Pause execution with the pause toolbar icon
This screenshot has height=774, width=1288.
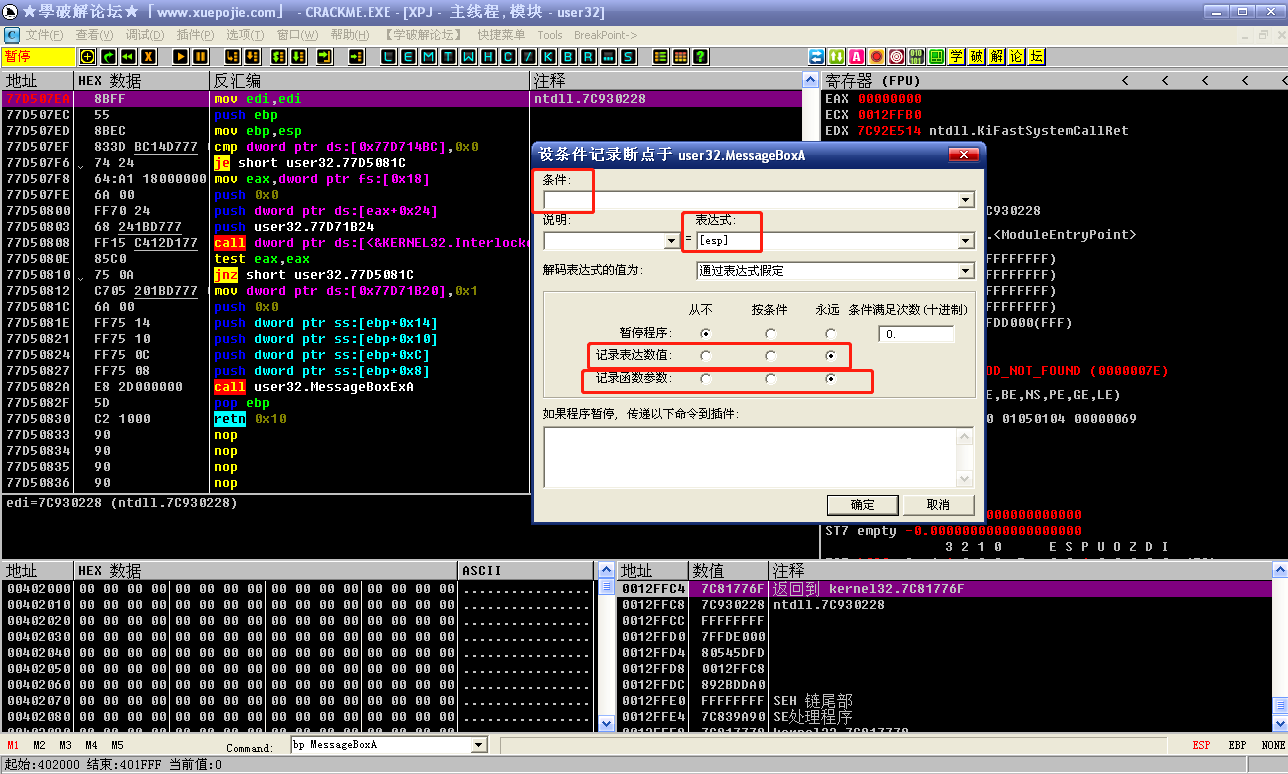[x=201, y=57]
